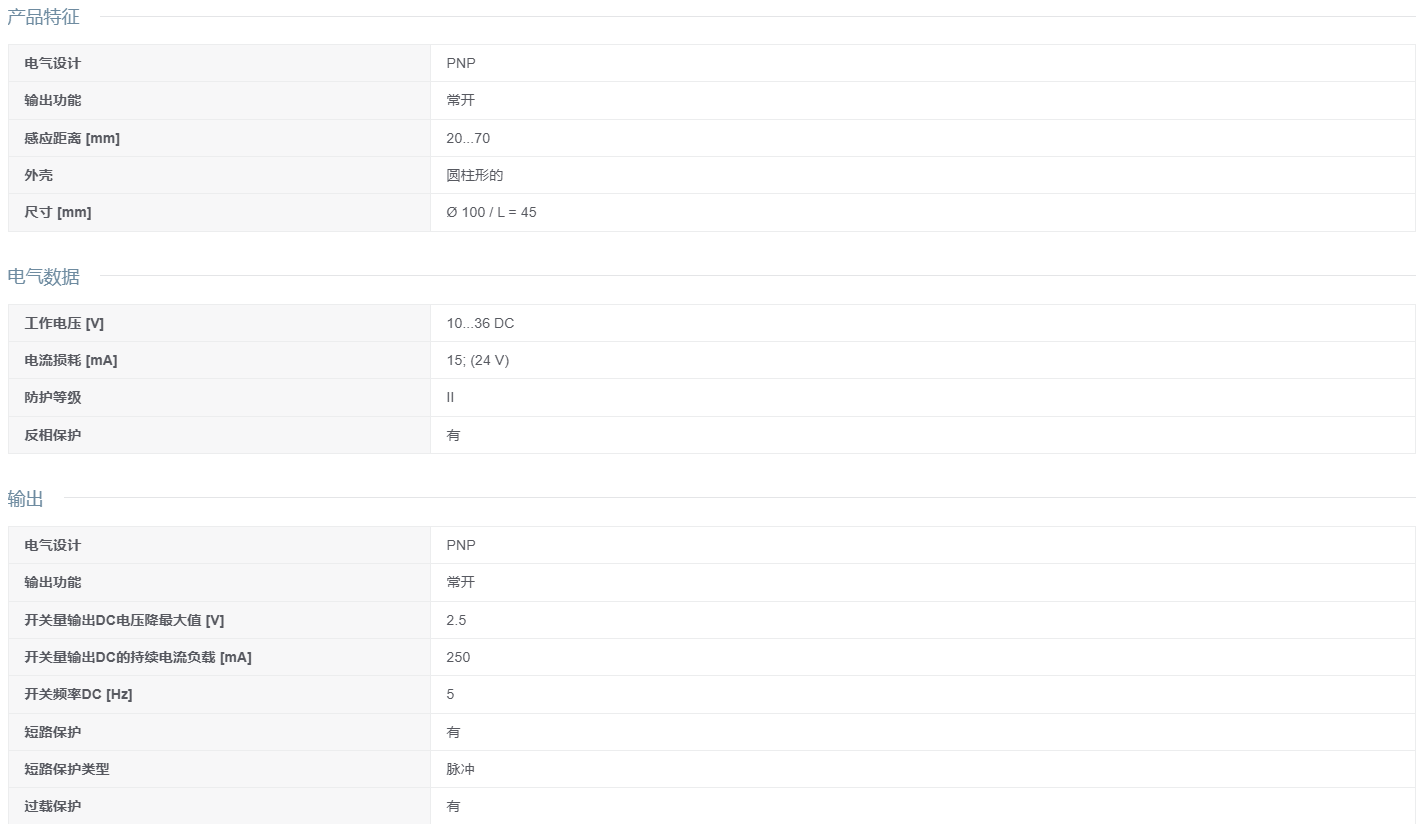Select PNP value under 产品特征 section
The image size is (1425, 824).
461,63
